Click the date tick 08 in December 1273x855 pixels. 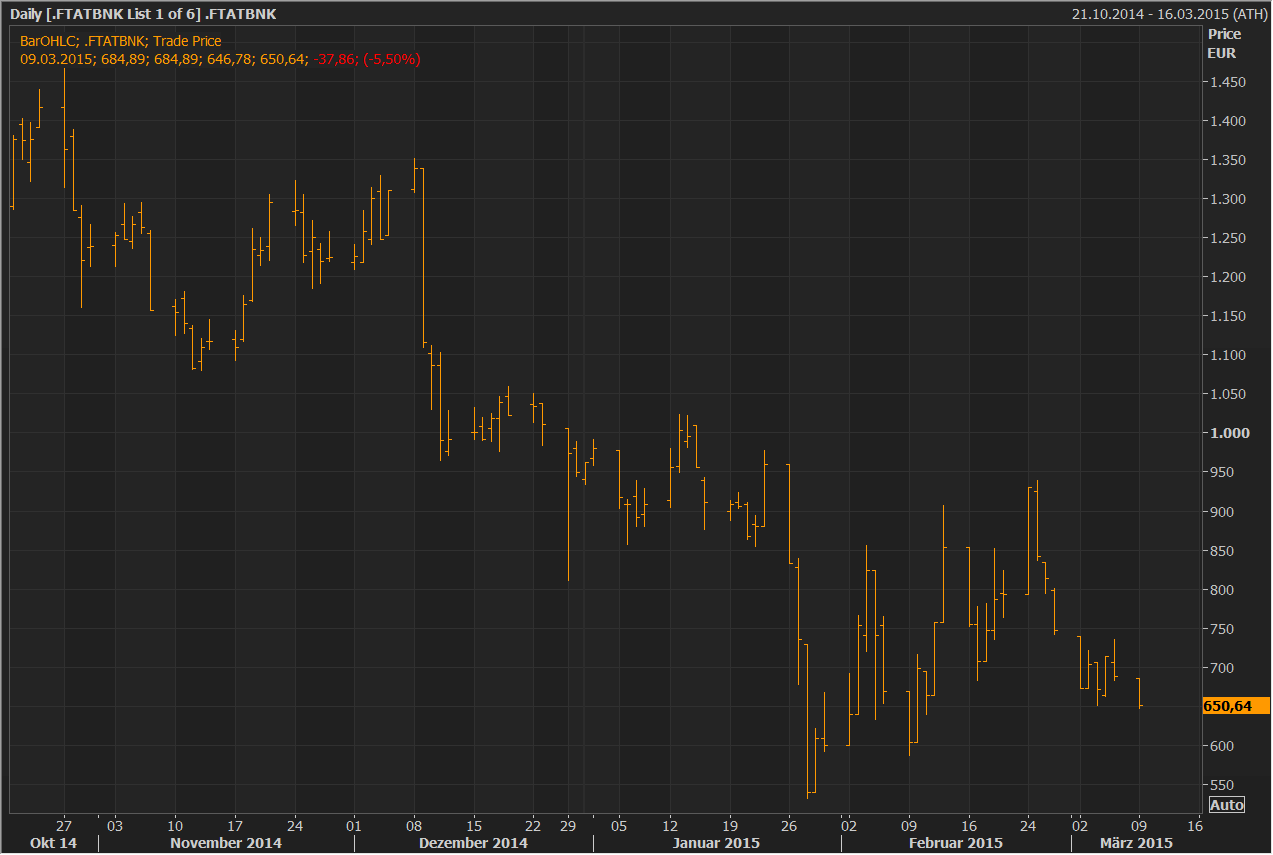point(414,827)
